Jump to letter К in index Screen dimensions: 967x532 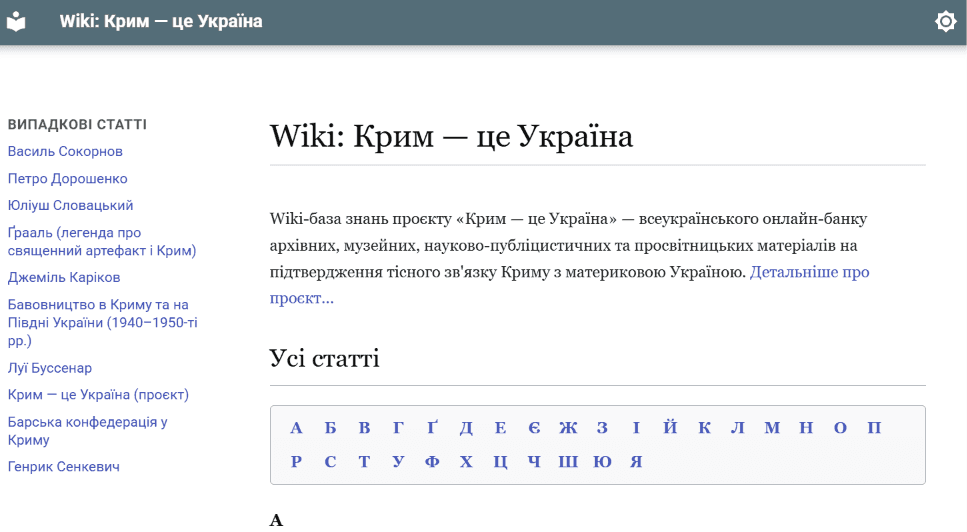point(704,427)
